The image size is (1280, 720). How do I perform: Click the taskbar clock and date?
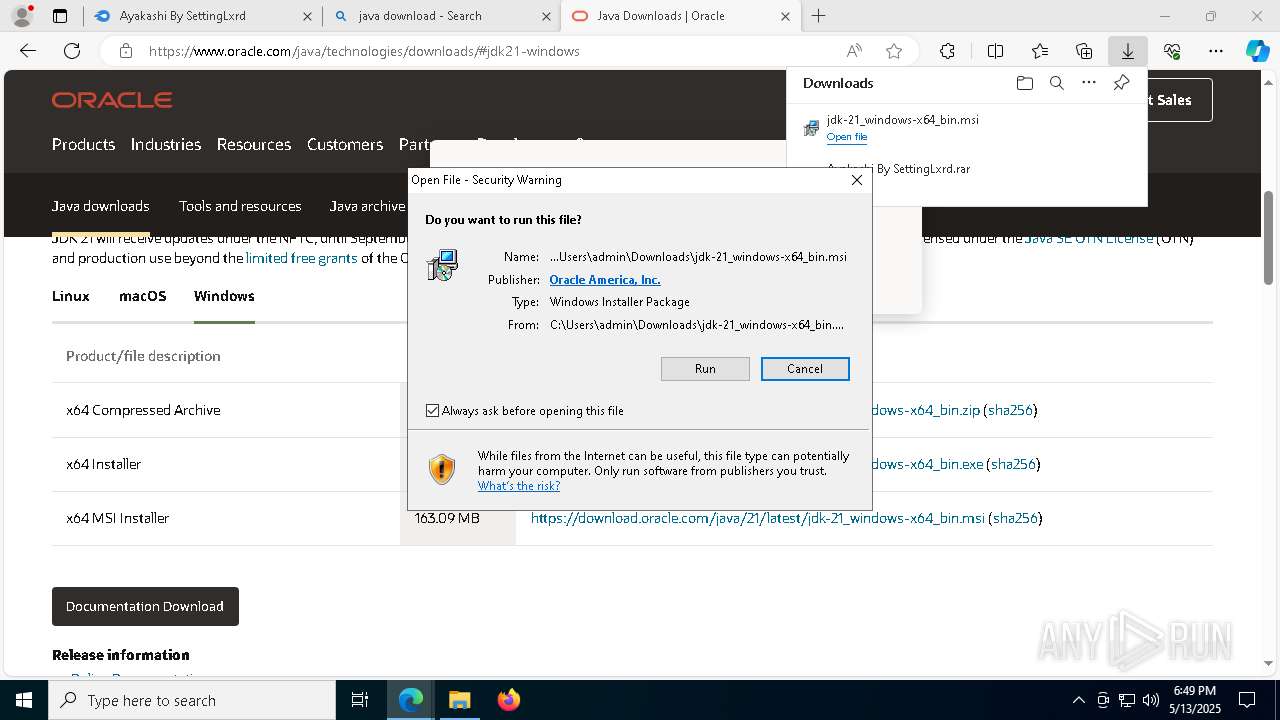pos(1194,700)
